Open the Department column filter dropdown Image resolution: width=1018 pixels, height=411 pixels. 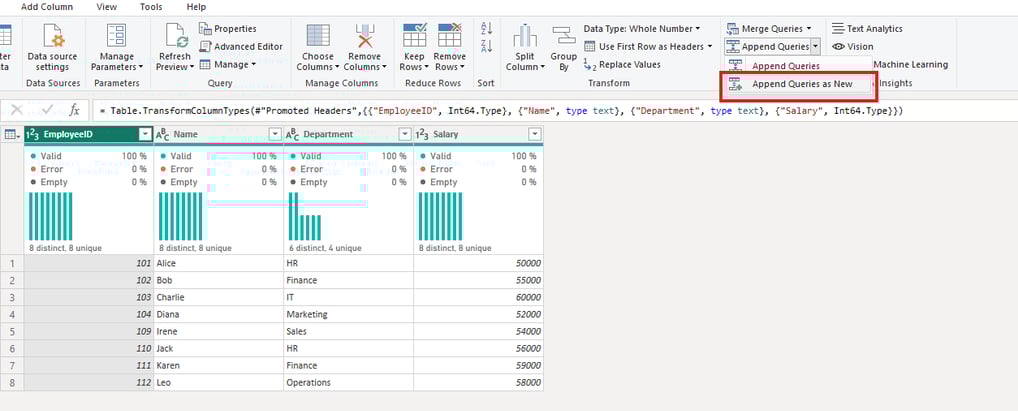[x=405, y=134]
